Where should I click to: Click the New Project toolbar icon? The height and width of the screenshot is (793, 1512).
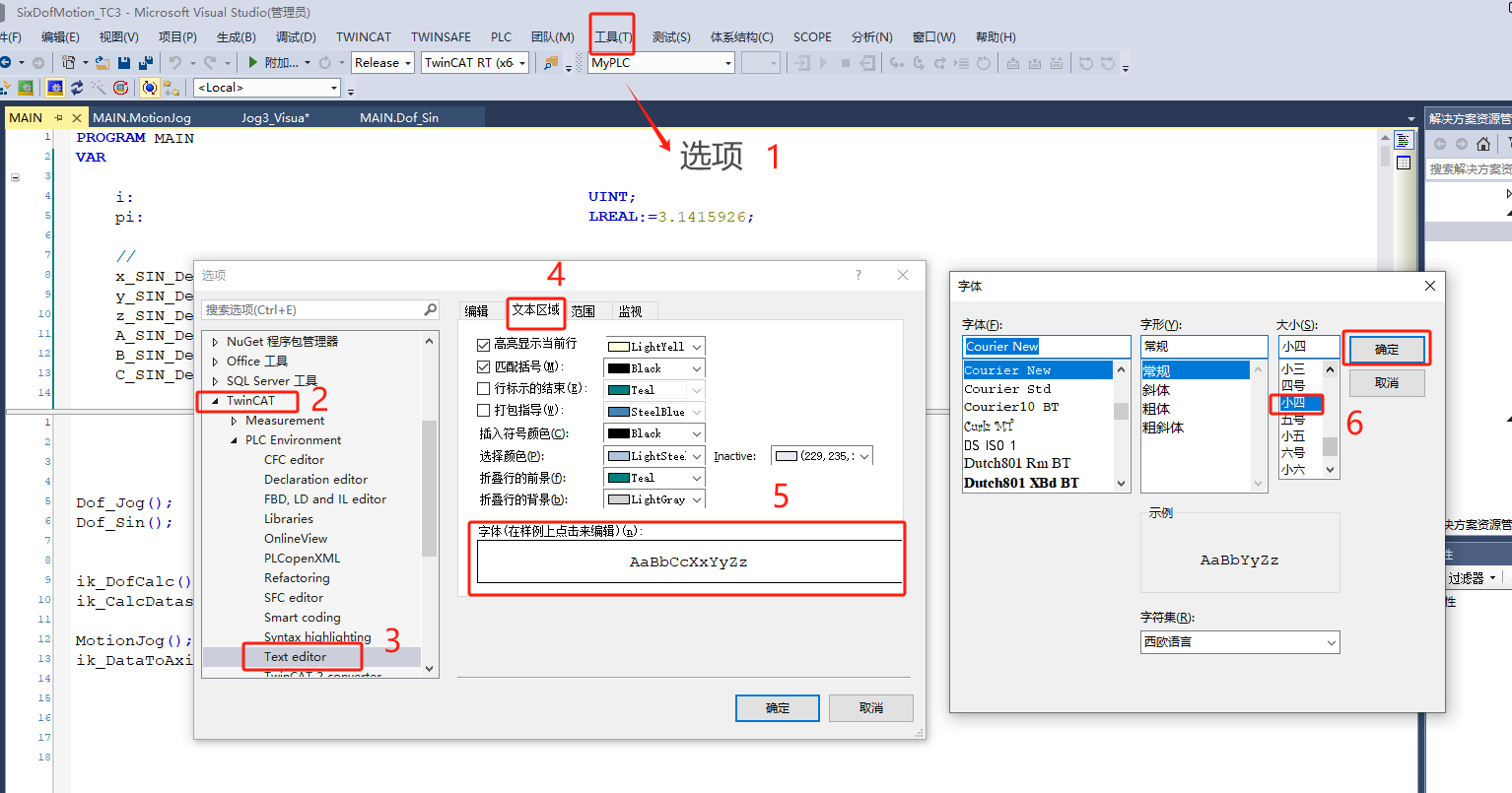pyautogui.click(x=69, y=62)
